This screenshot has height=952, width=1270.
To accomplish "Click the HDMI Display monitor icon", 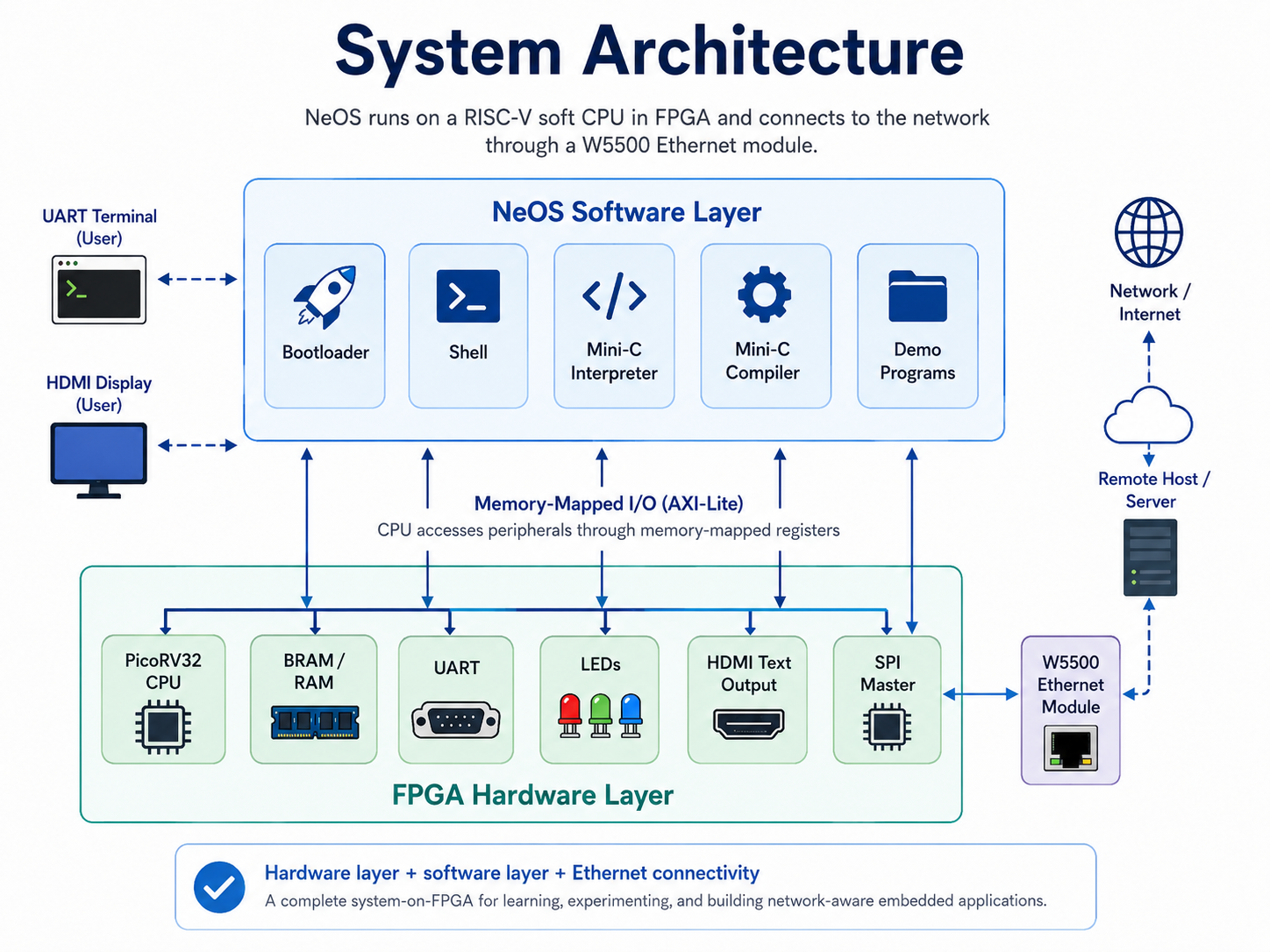I will [x=99, y=461].
